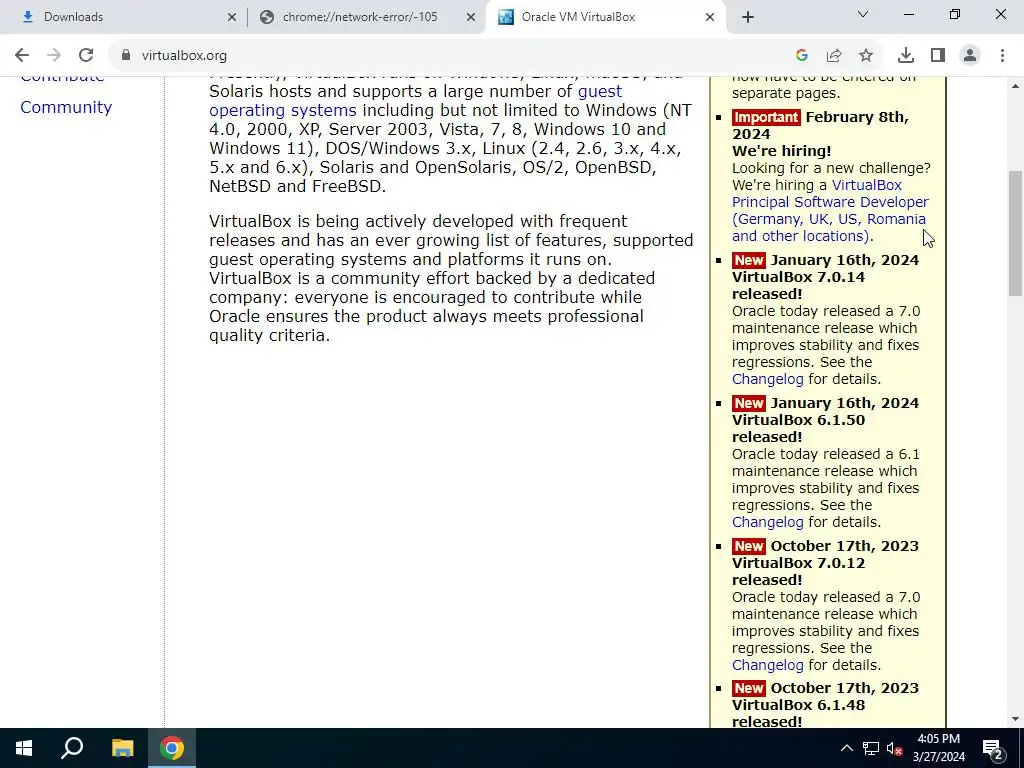Click the Chrome taskbar icon
Viewport: 1024px width, 768px height.
172,748
